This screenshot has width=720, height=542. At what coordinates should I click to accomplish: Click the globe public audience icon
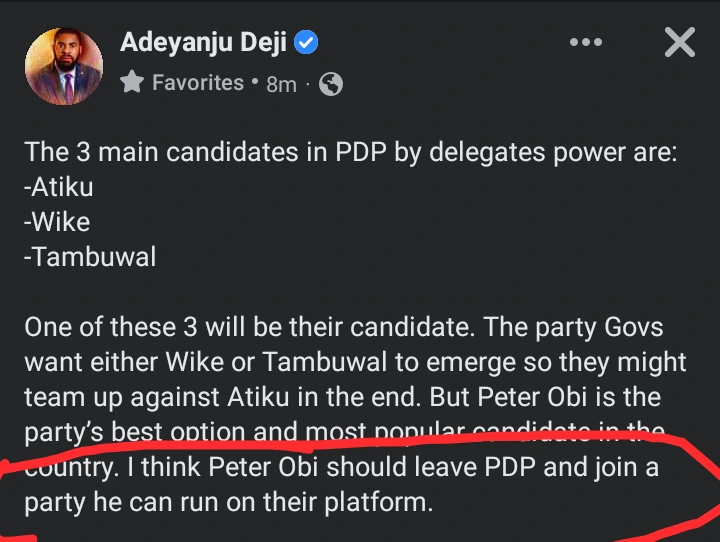[x=331, y=85]
